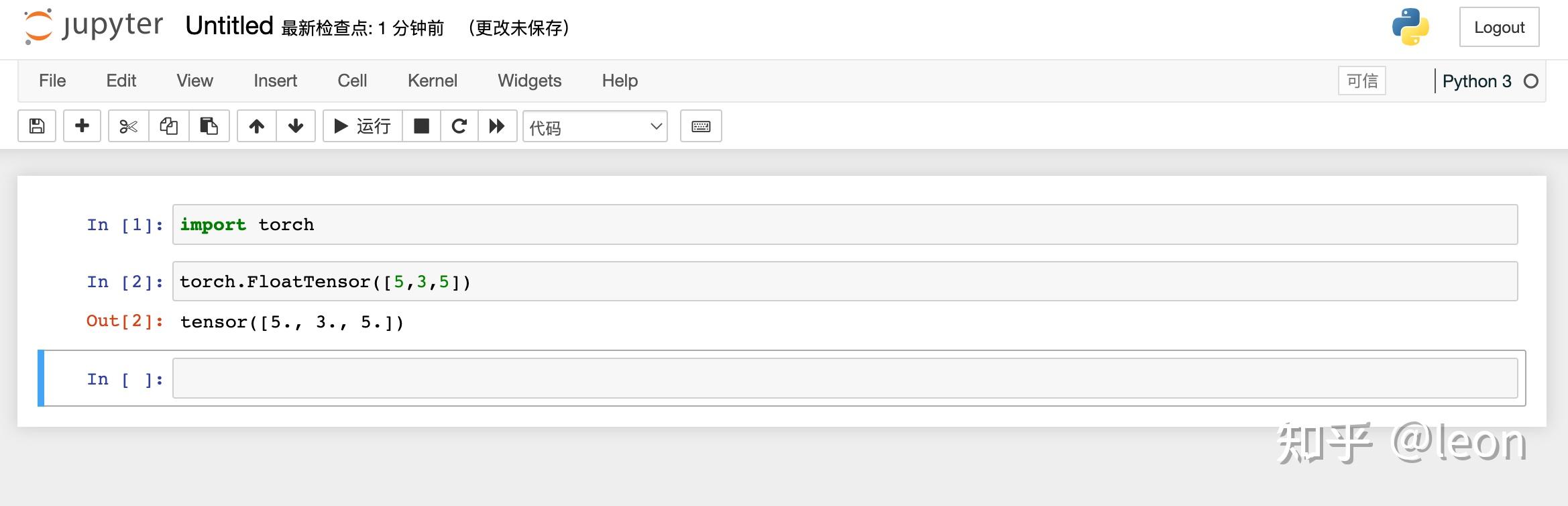This screenshot has width=1568, height=506.
Task: Expand the cell type dropdown 代码
Action: pos(595,126)
